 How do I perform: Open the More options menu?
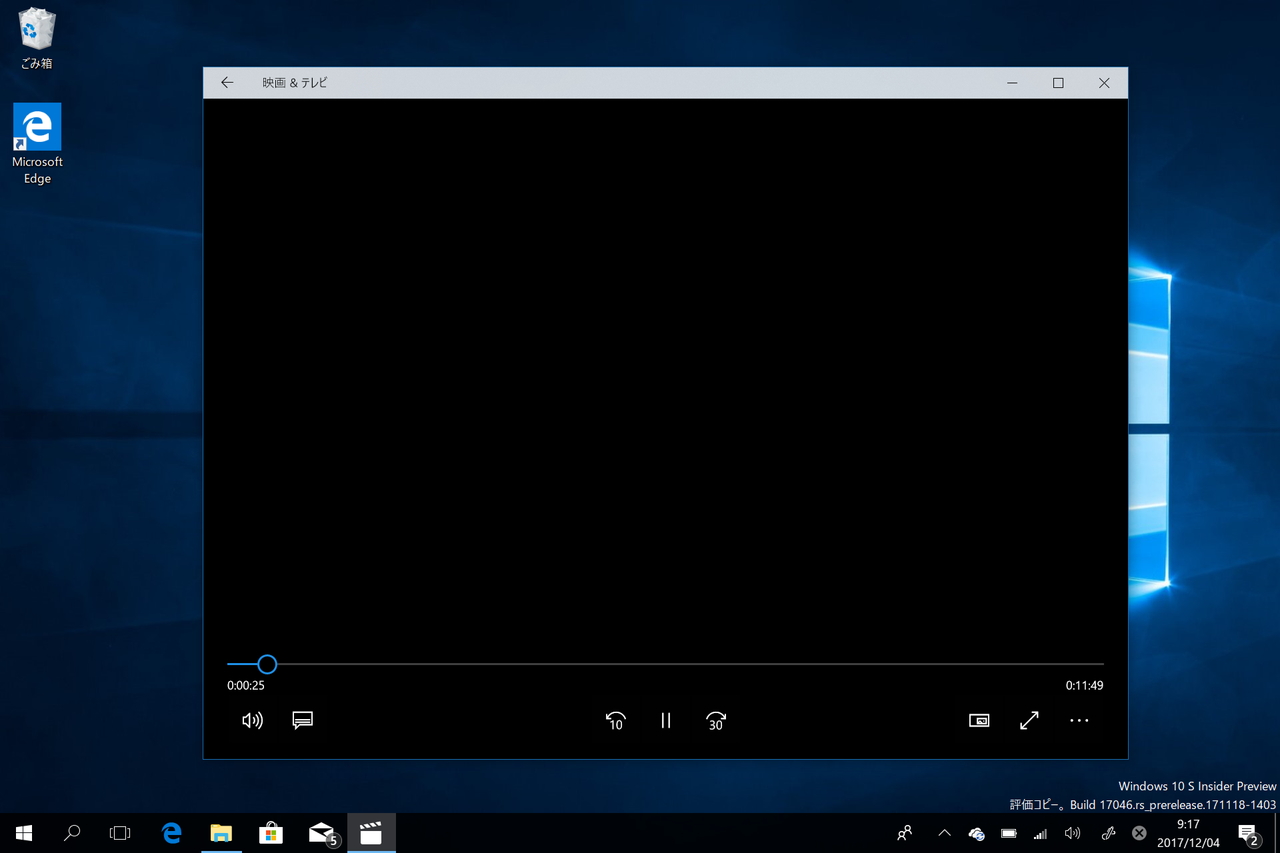[x=1078, y=720]
